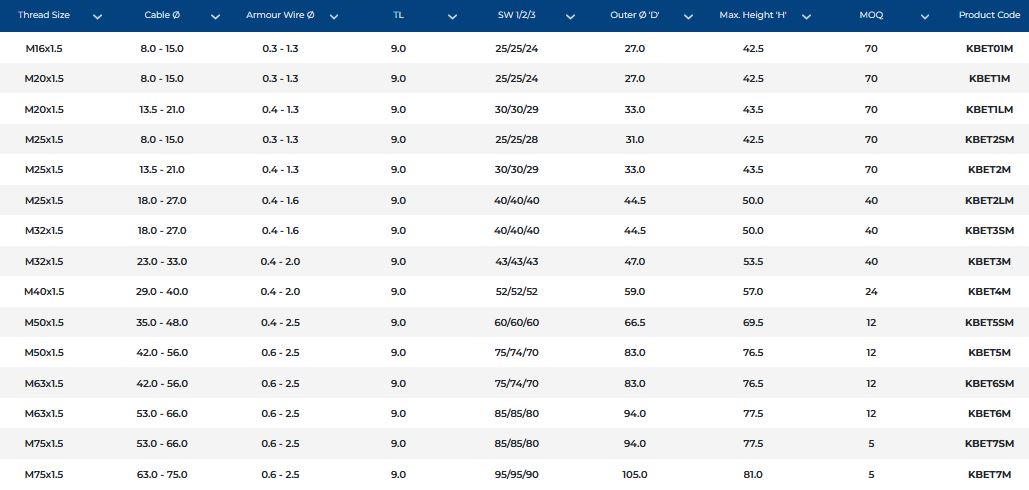
Task: Select product code KBET2SM
Action: click(989, 140)
